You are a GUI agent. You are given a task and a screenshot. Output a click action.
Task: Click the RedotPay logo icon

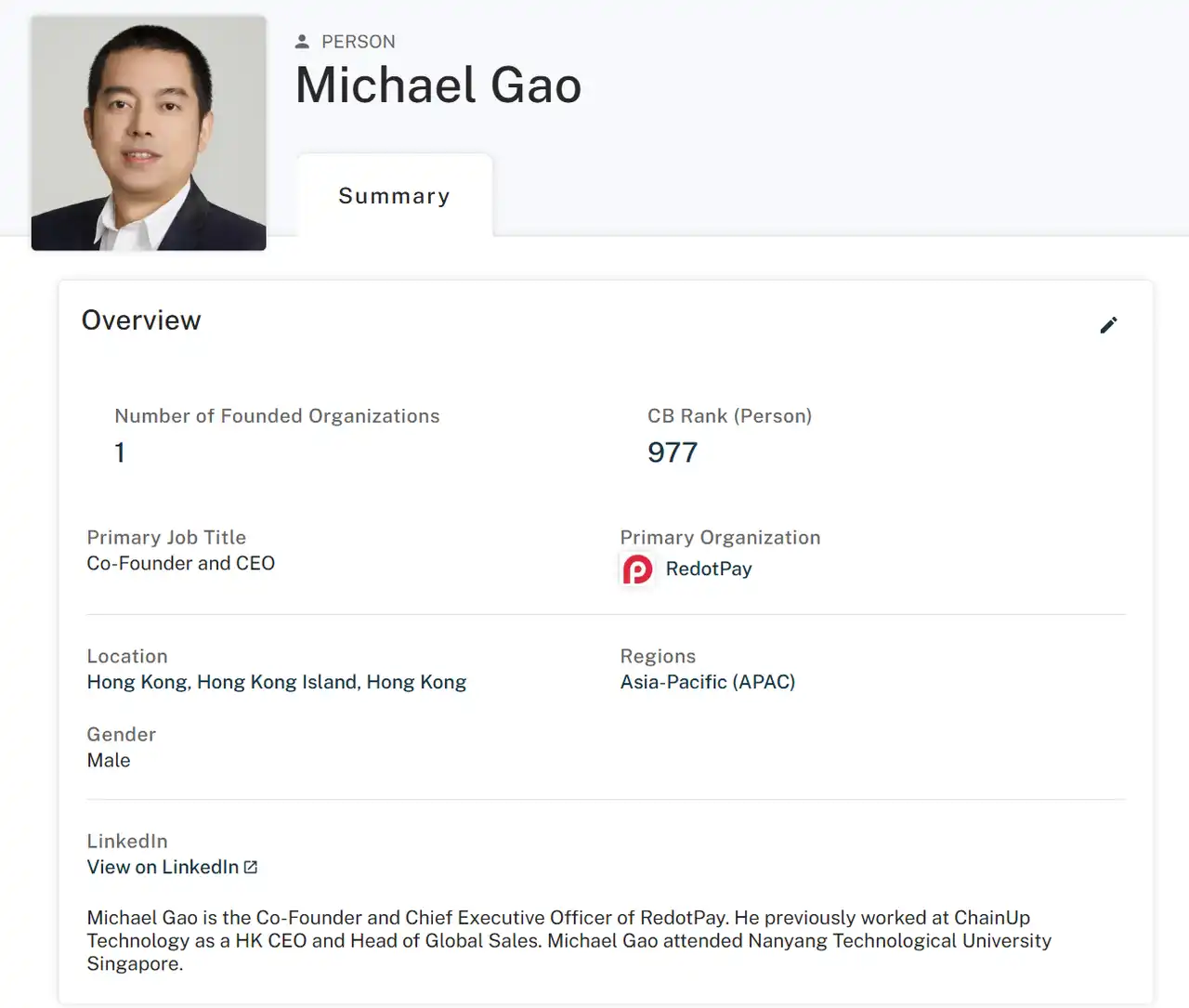pyautogui.click(x=637, y=569)
